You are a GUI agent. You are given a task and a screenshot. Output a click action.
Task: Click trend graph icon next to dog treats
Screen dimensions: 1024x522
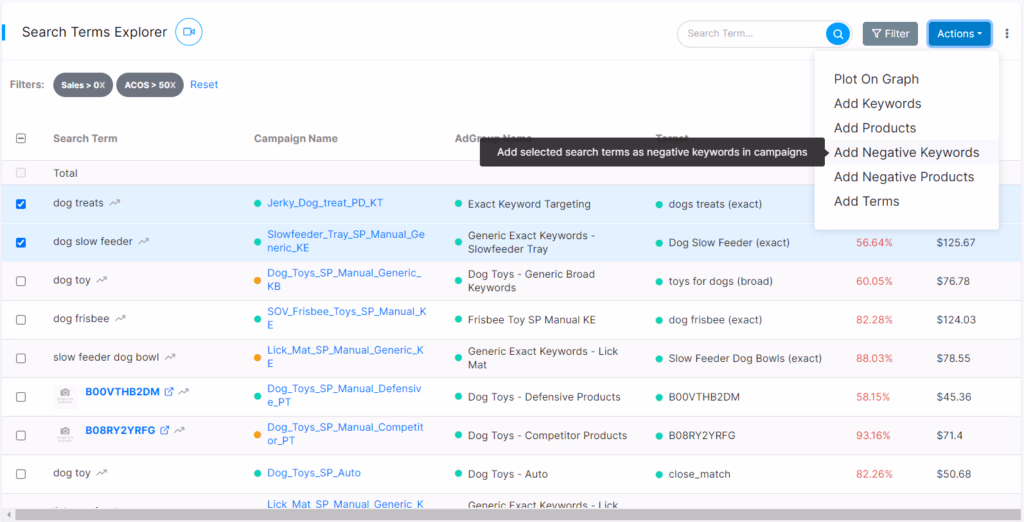(x=115, y=203)
